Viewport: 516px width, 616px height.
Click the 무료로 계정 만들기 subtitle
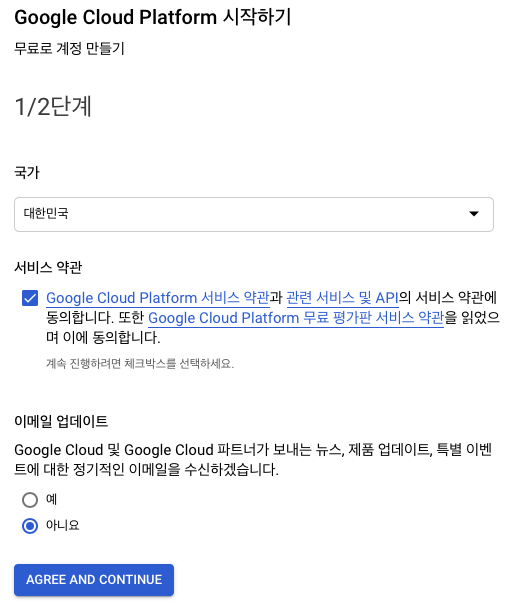(x=69, y=49)
